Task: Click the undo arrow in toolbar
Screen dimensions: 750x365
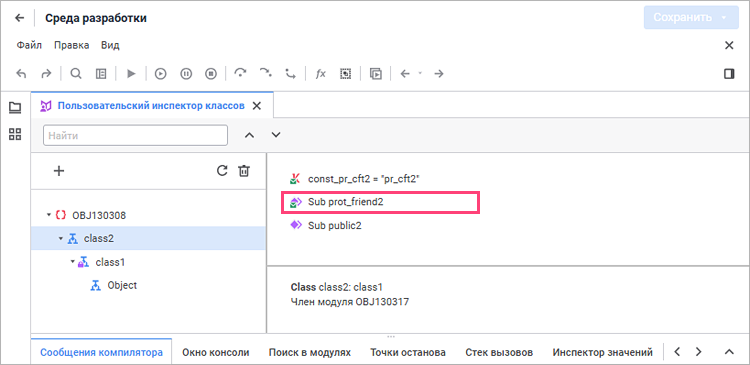Action: coord(21,74)
